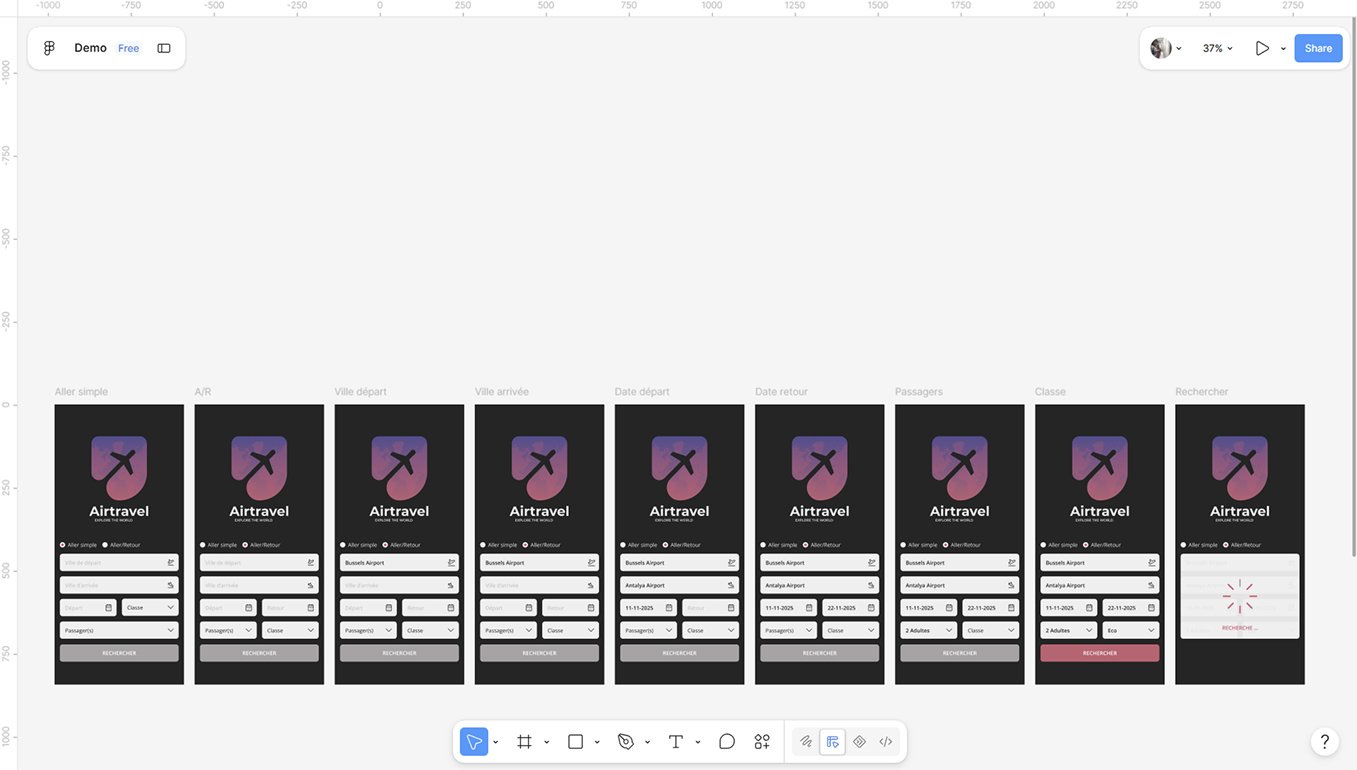The image size is (1357, 770).
Task: Click the red RECHERCHER button in Classe frame
Action: pyautogui.click(x=1100, y=653)
